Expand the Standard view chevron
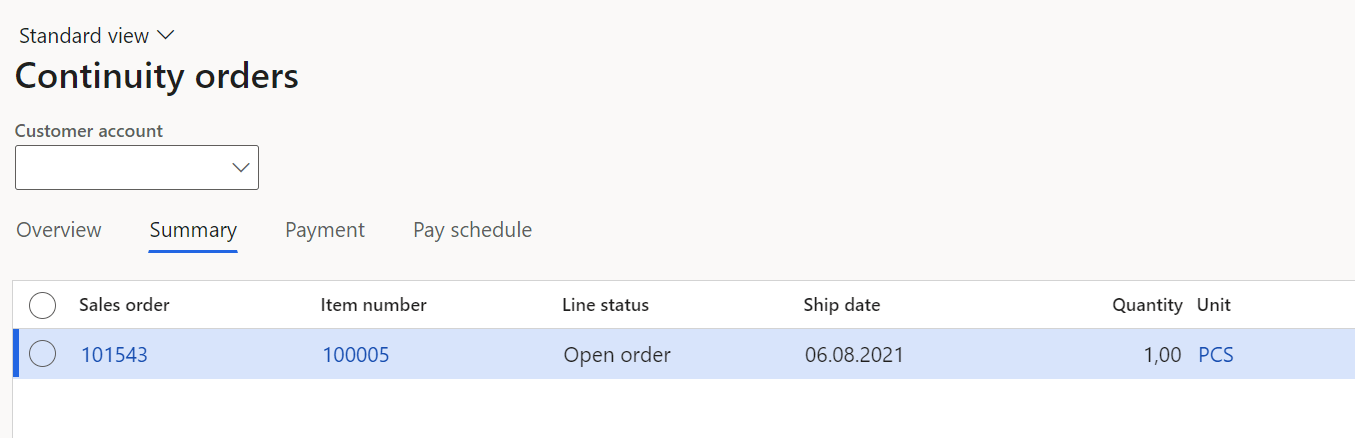 click(x=166, y=35)
